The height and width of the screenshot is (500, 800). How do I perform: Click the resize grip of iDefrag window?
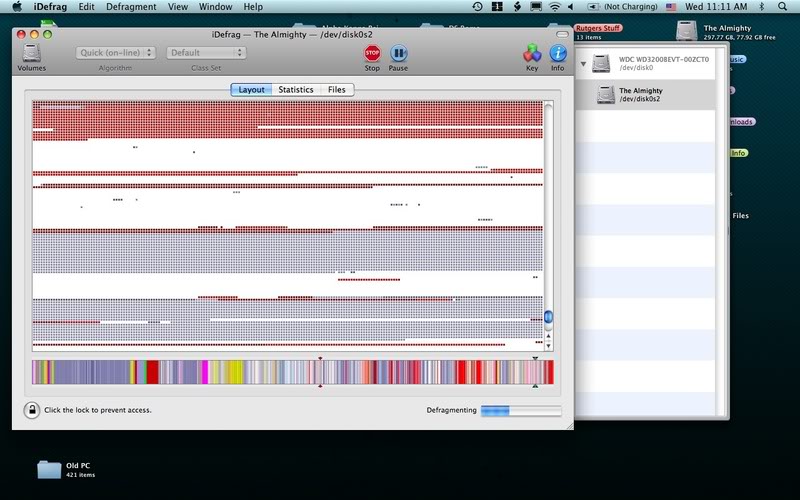coord(569,425)
